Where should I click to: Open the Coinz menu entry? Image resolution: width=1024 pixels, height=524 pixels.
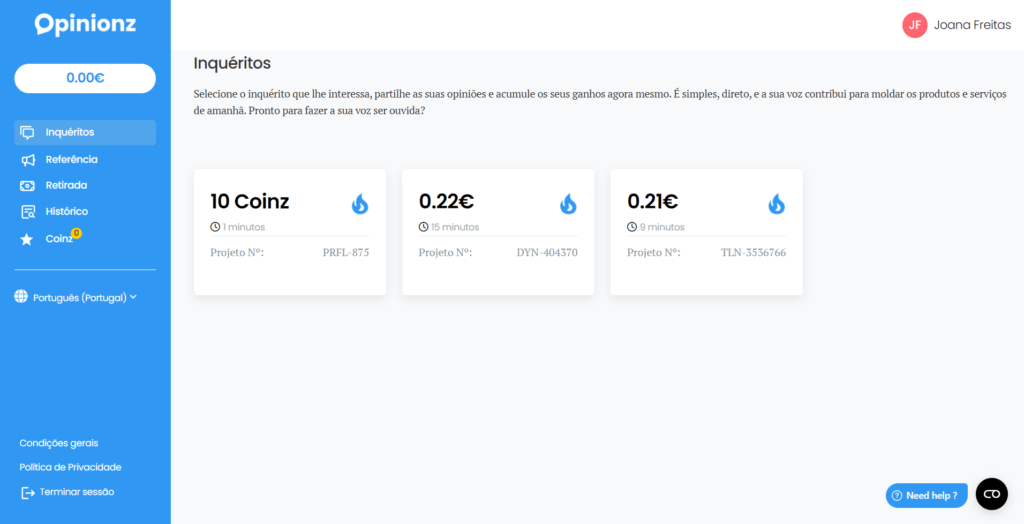click(59, 239)
